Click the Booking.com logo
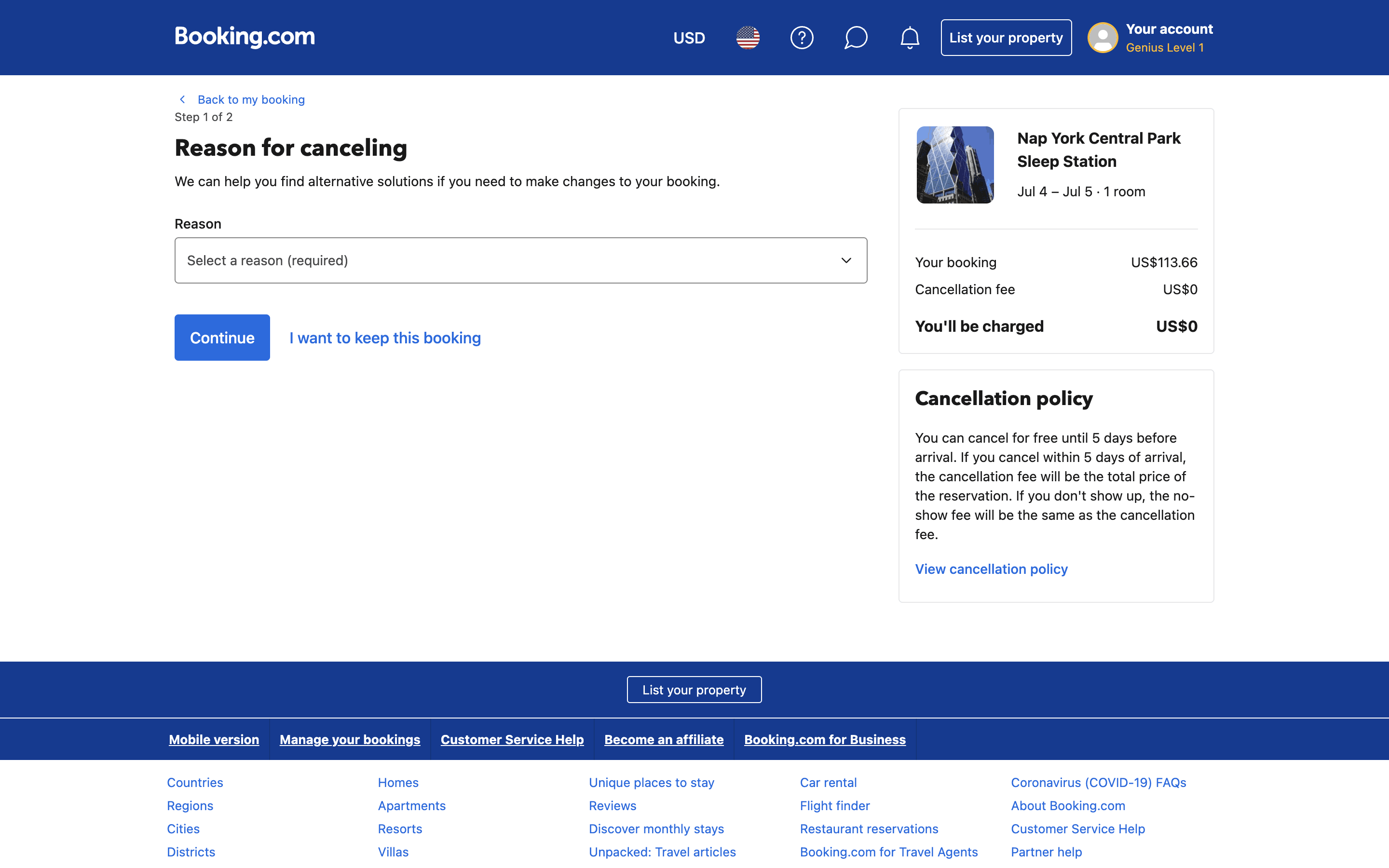This screenshot has height=868, width=1389. pos(245,37)
